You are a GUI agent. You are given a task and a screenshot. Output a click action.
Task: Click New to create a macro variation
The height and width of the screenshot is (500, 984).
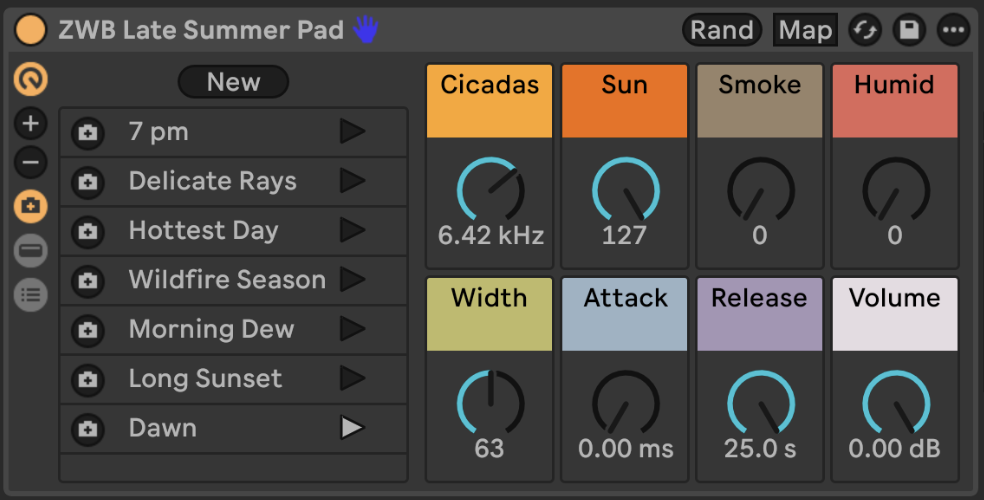233,82
